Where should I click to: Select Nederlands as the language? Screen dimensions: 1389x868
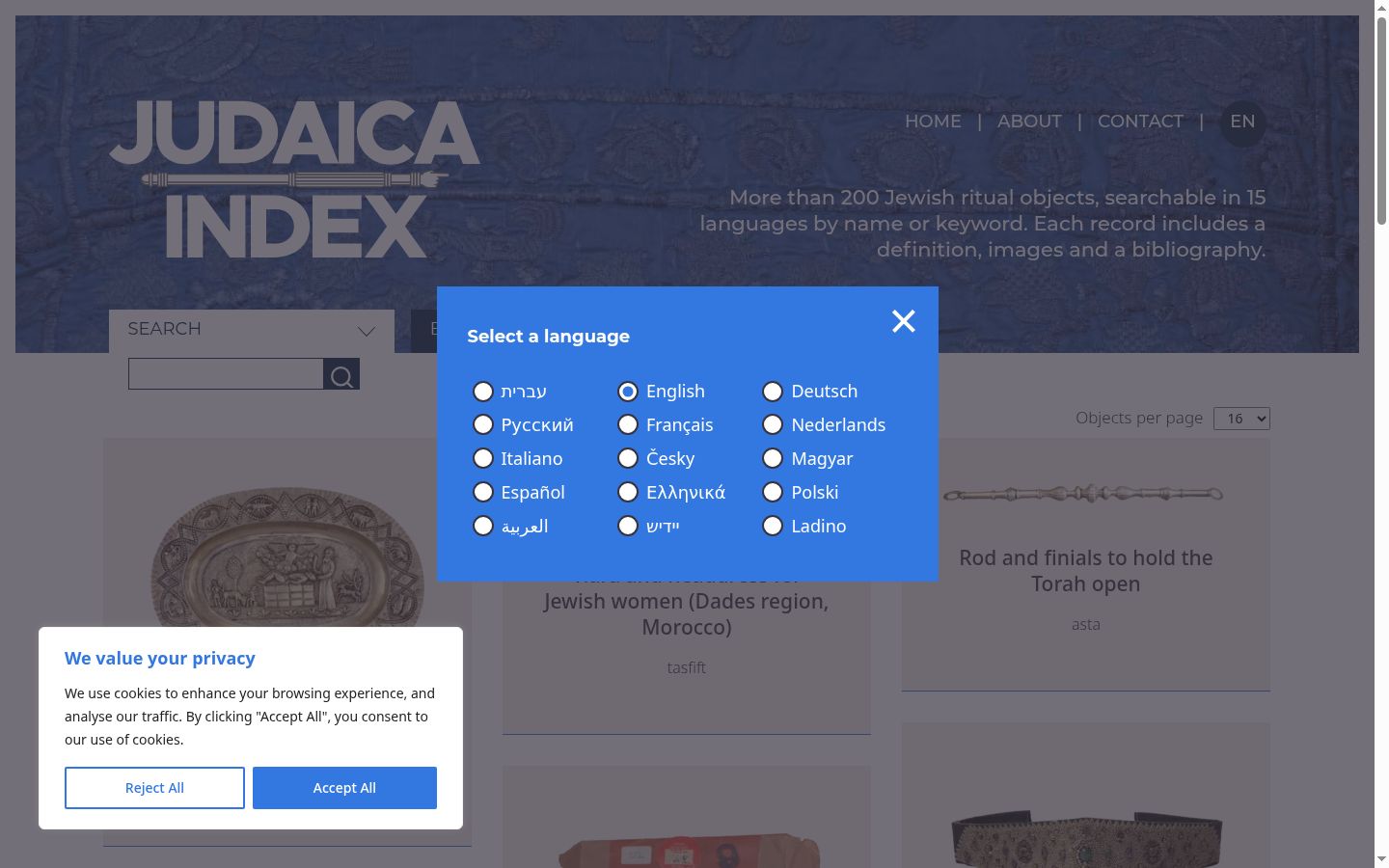[x=773, y=425]
